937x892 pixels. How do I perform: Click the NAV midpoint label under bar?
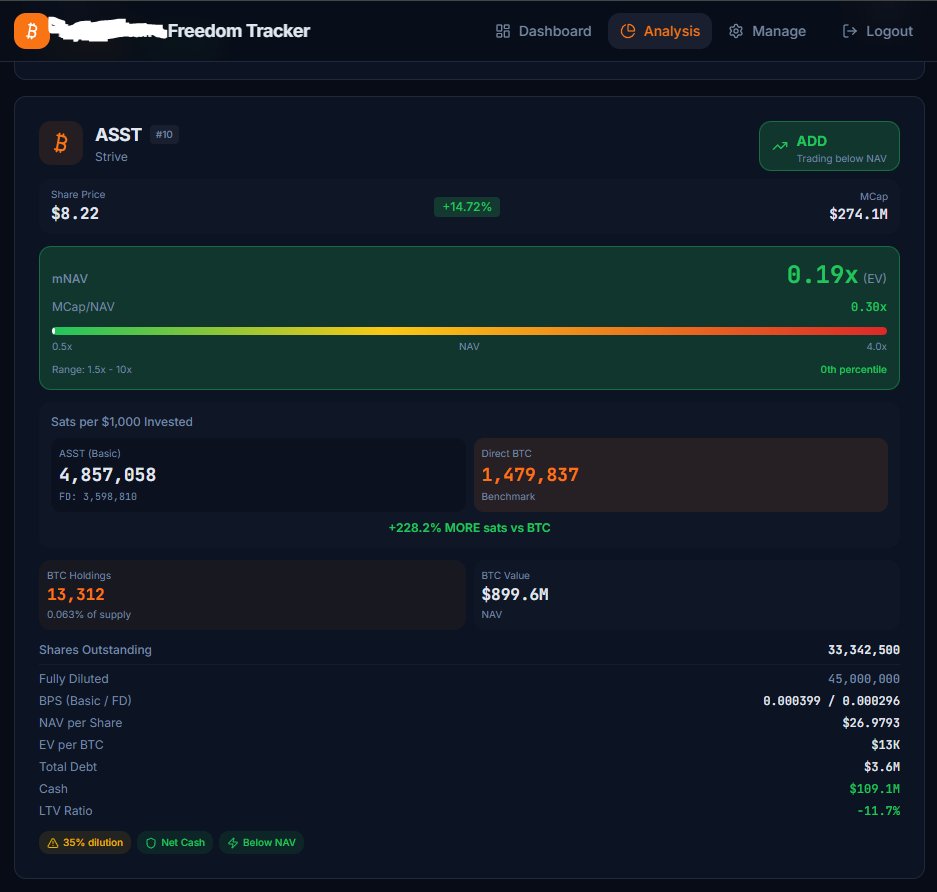point(469,347)
